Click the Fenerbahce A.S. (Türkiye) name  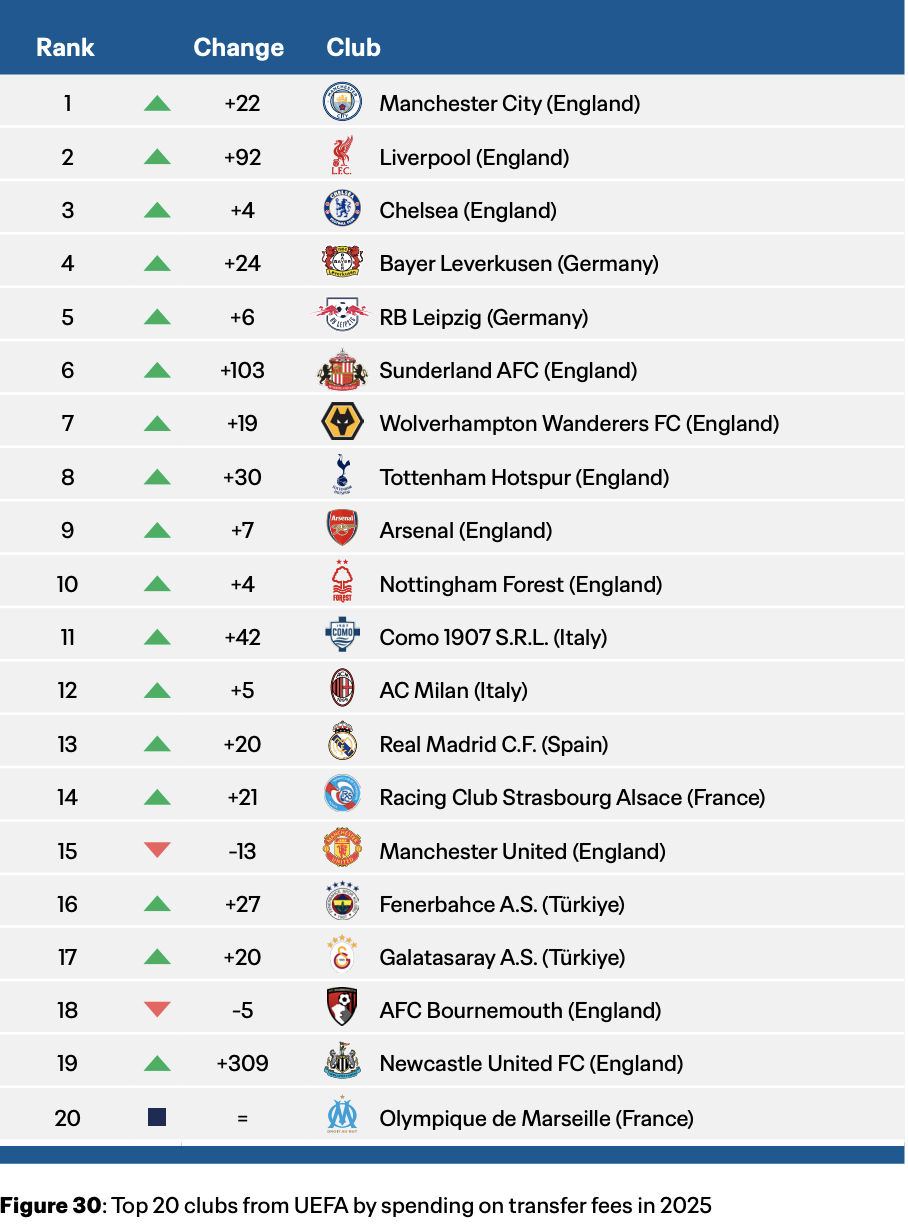[x=502, y=904]
